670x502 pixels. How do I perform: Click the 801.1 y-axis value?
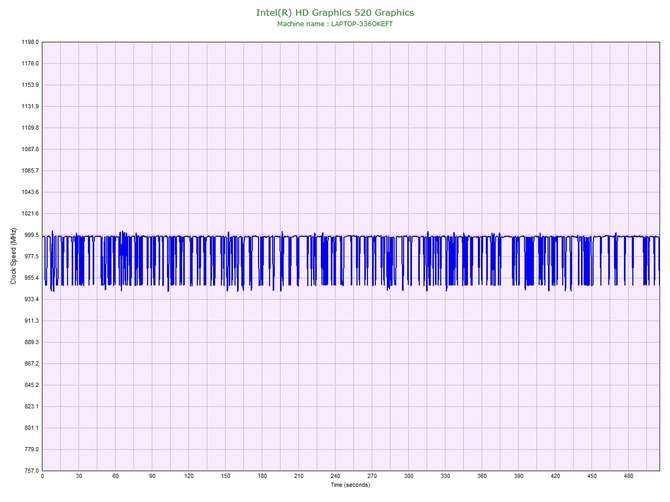tap(31, 428)
